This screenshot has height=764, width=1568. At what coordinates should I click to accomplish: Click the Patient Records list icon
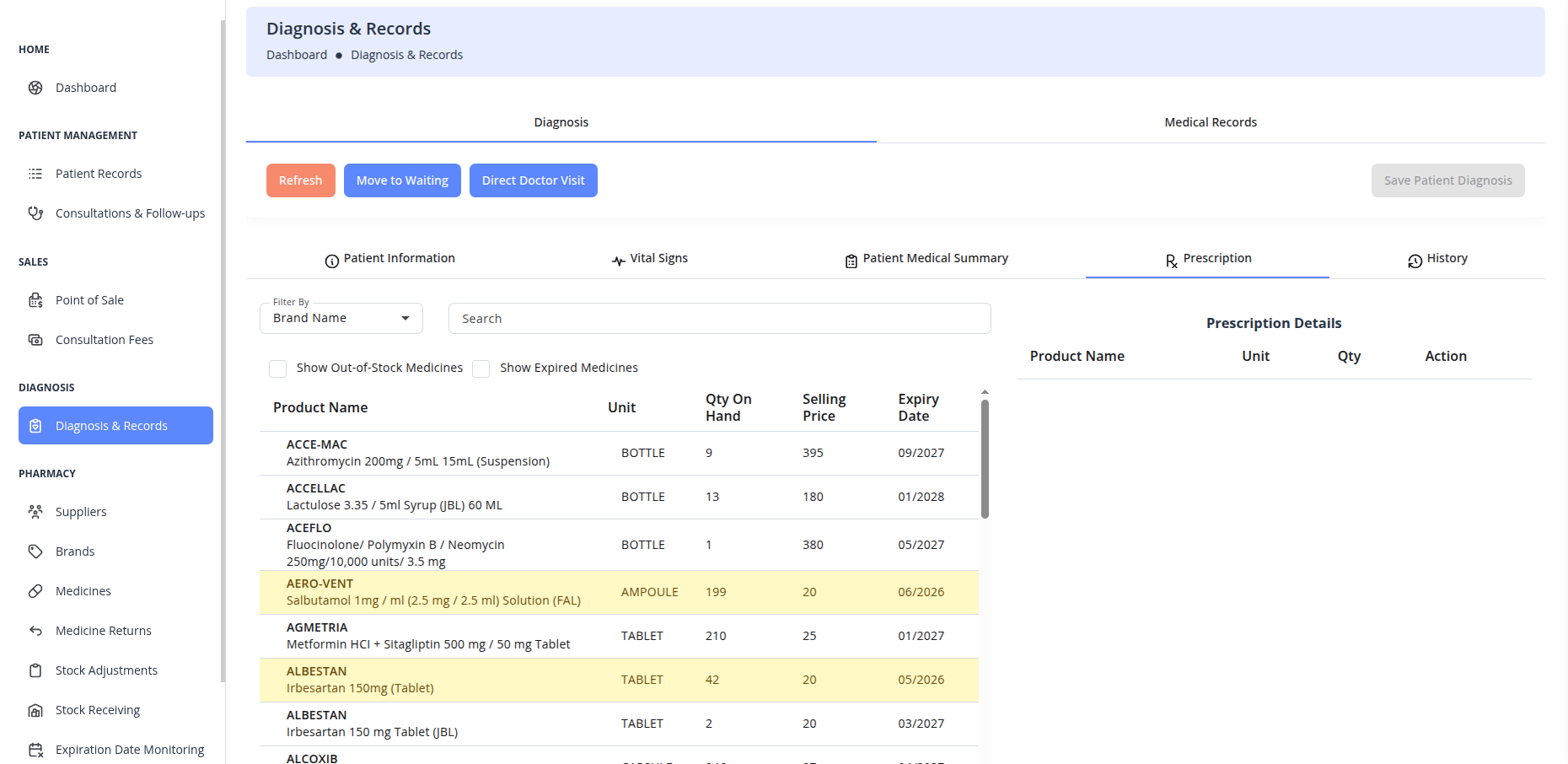tap(35, 174)
